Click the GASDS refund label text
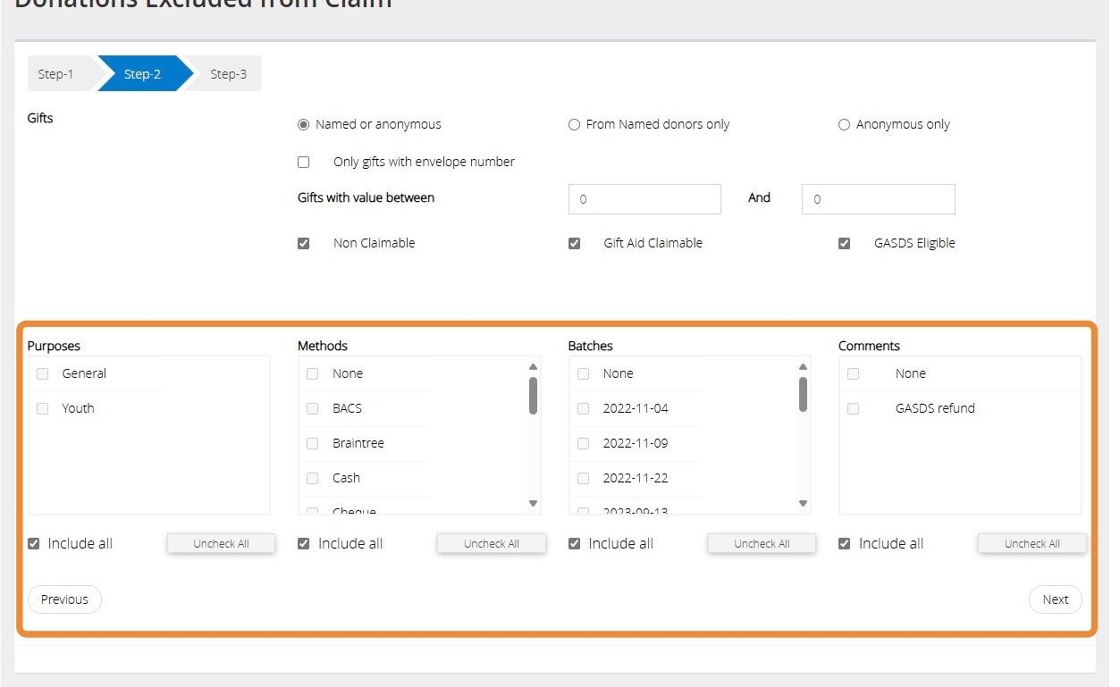Screen dimensions: 1120x687 click(935, 408)
